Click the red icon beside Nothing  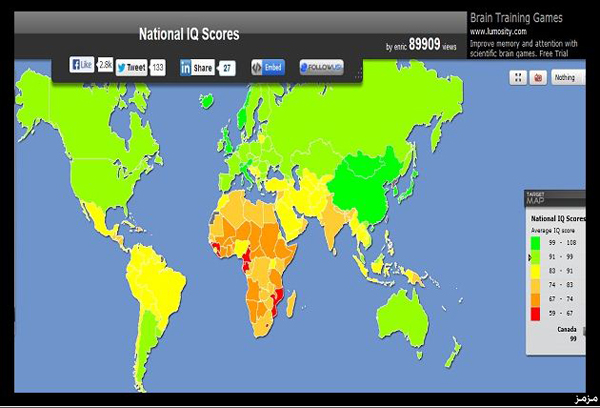[538, 76]
